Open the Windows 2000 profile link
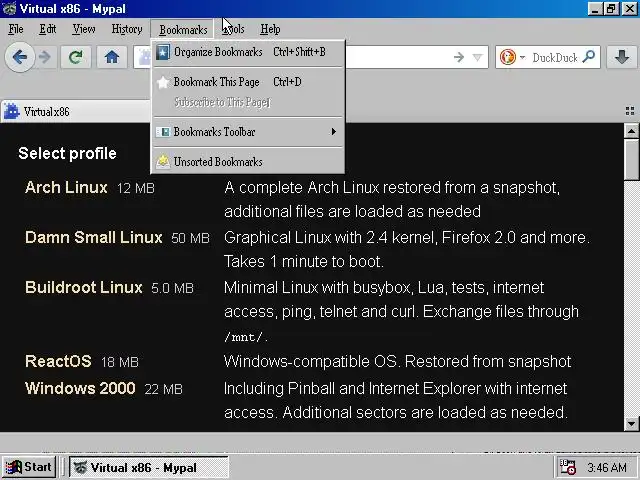 click(x=80, y=388)
